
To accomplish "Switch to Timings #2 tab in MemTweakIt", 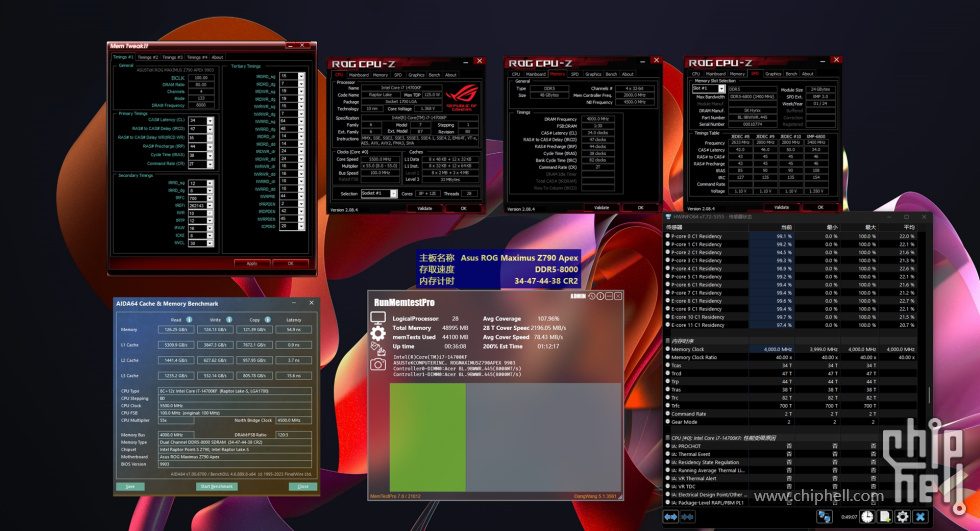I will point(148,57).
